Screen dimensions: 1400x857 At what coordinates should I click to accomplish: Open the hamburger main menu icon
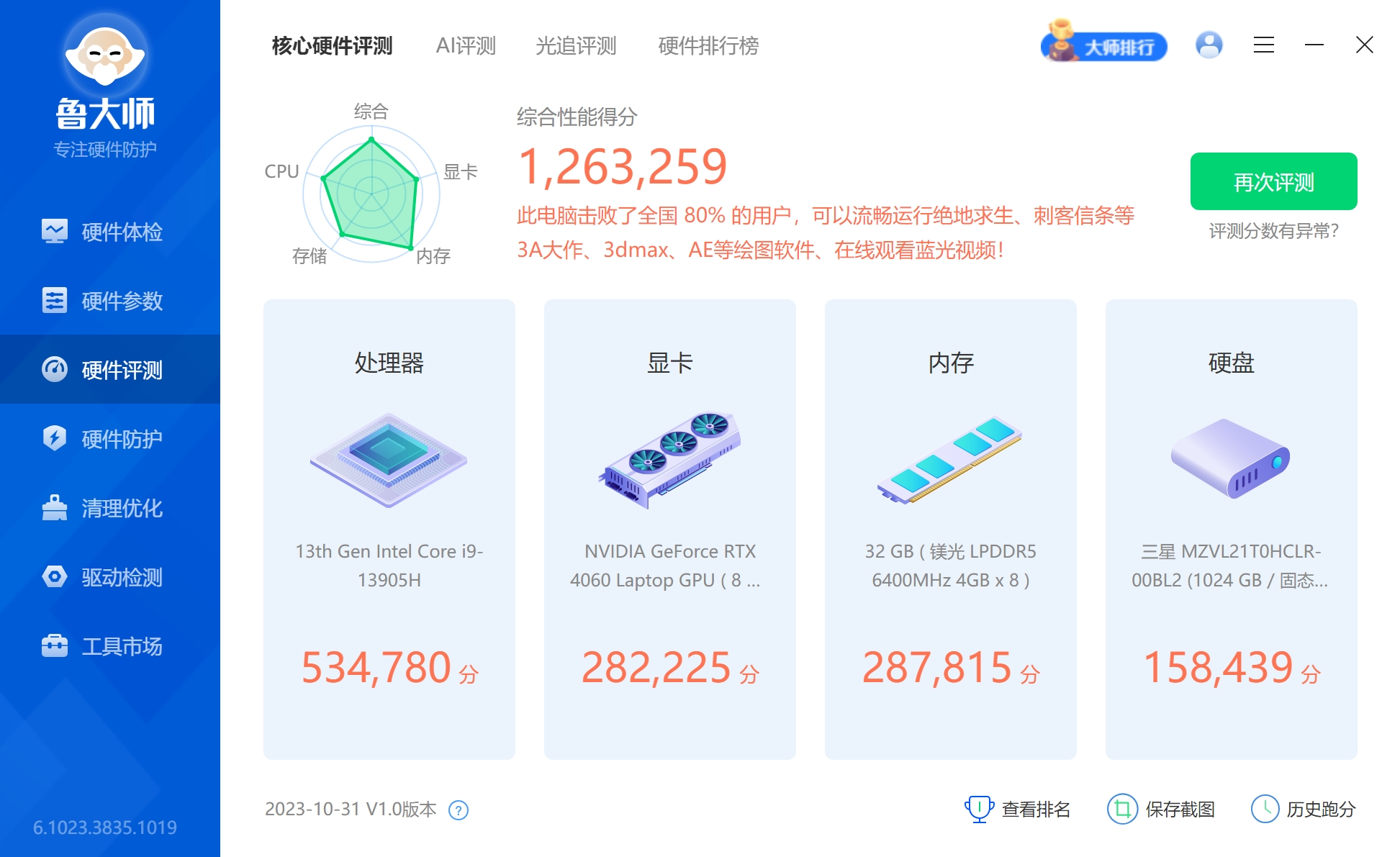pos(1264,45)
